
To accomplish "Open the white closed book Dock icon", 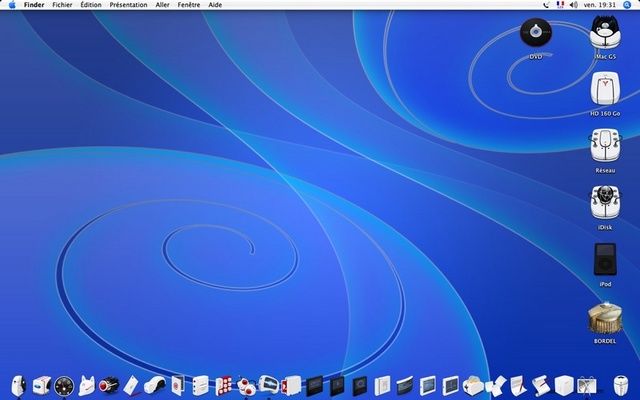I will point(382,386).
